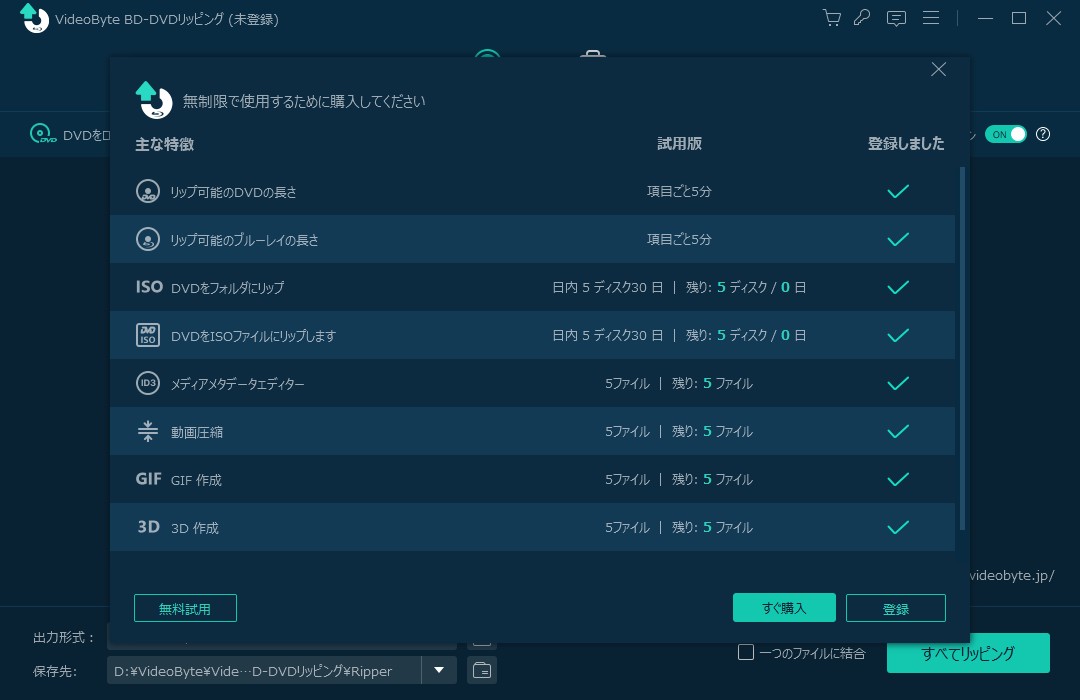Click the 試用版 column header
The height and width of the screenshot is (700, 1080).
(x=679, y=143)
